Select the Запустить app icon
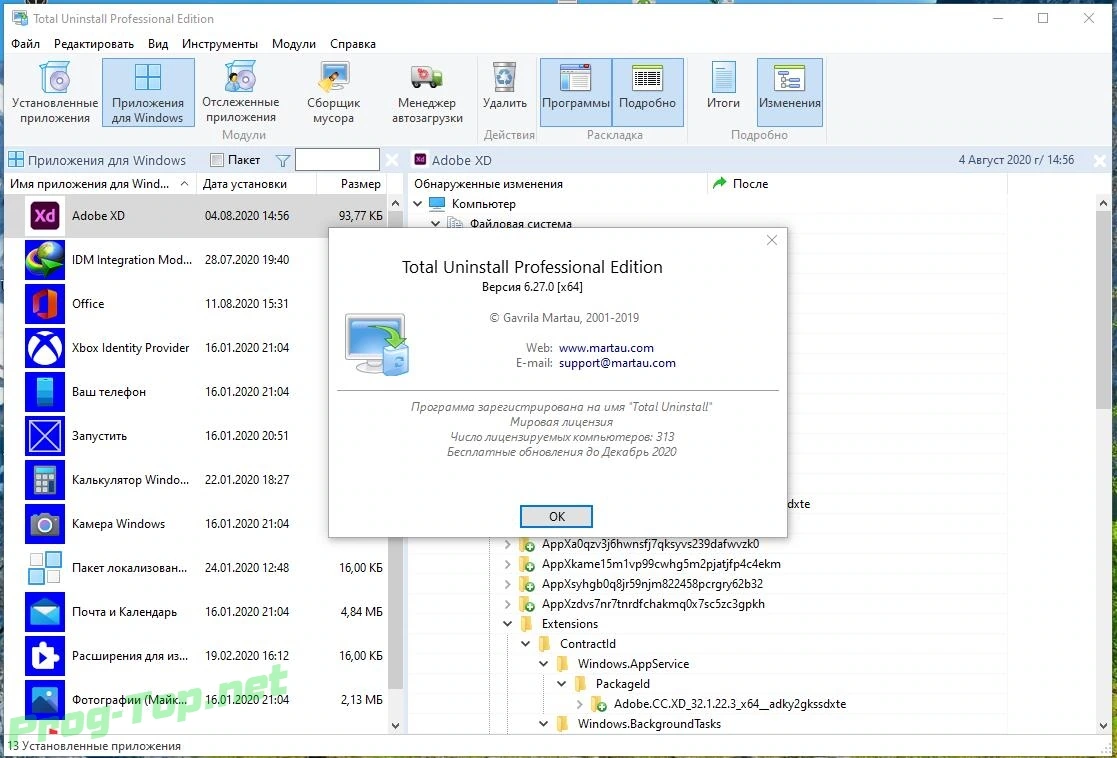This screenshot has height=758, width=1117. tap(45, 436)
